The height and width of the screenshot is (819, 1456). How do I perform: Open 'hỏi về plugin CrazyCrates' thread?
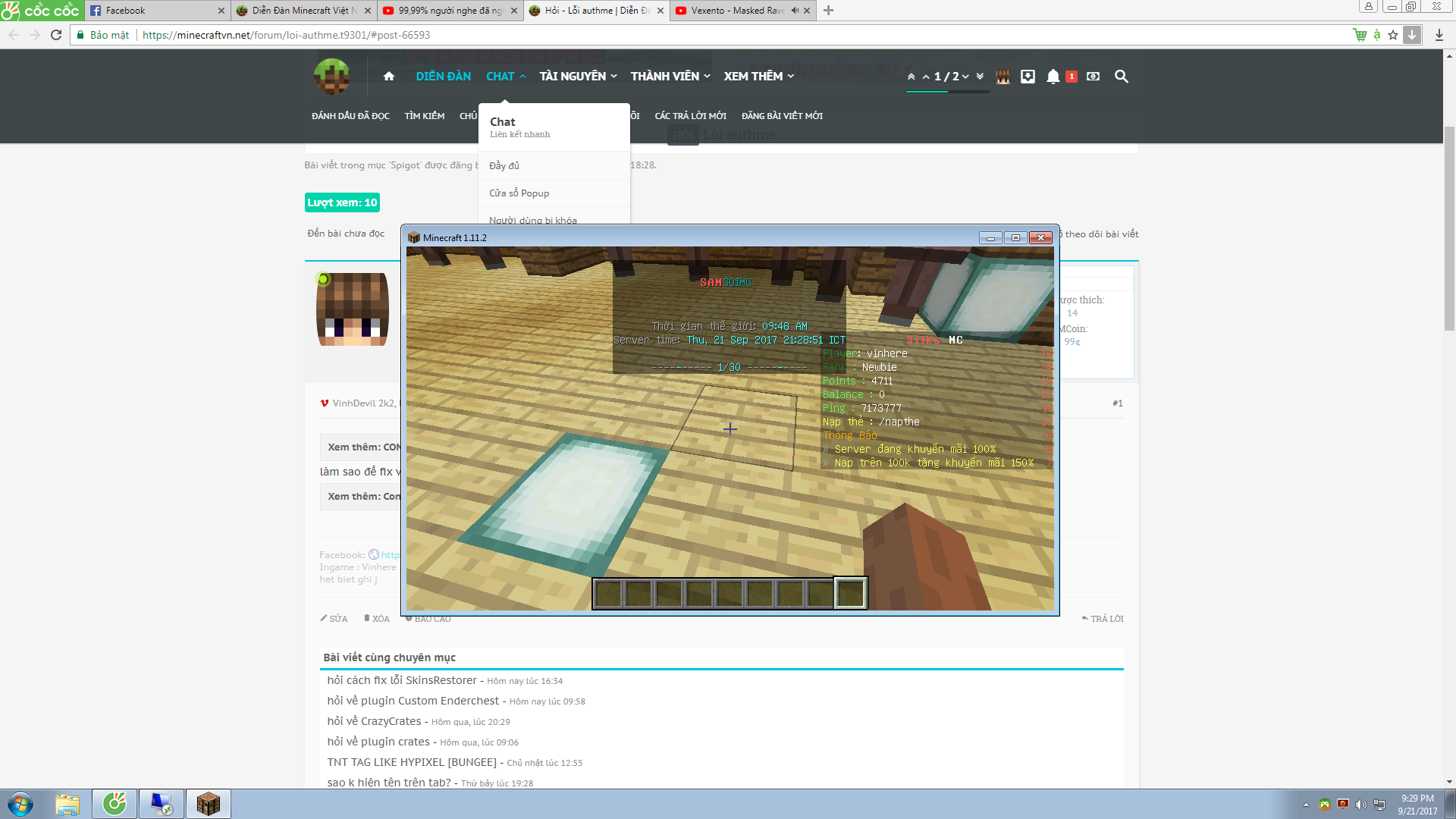pos(374,721)
